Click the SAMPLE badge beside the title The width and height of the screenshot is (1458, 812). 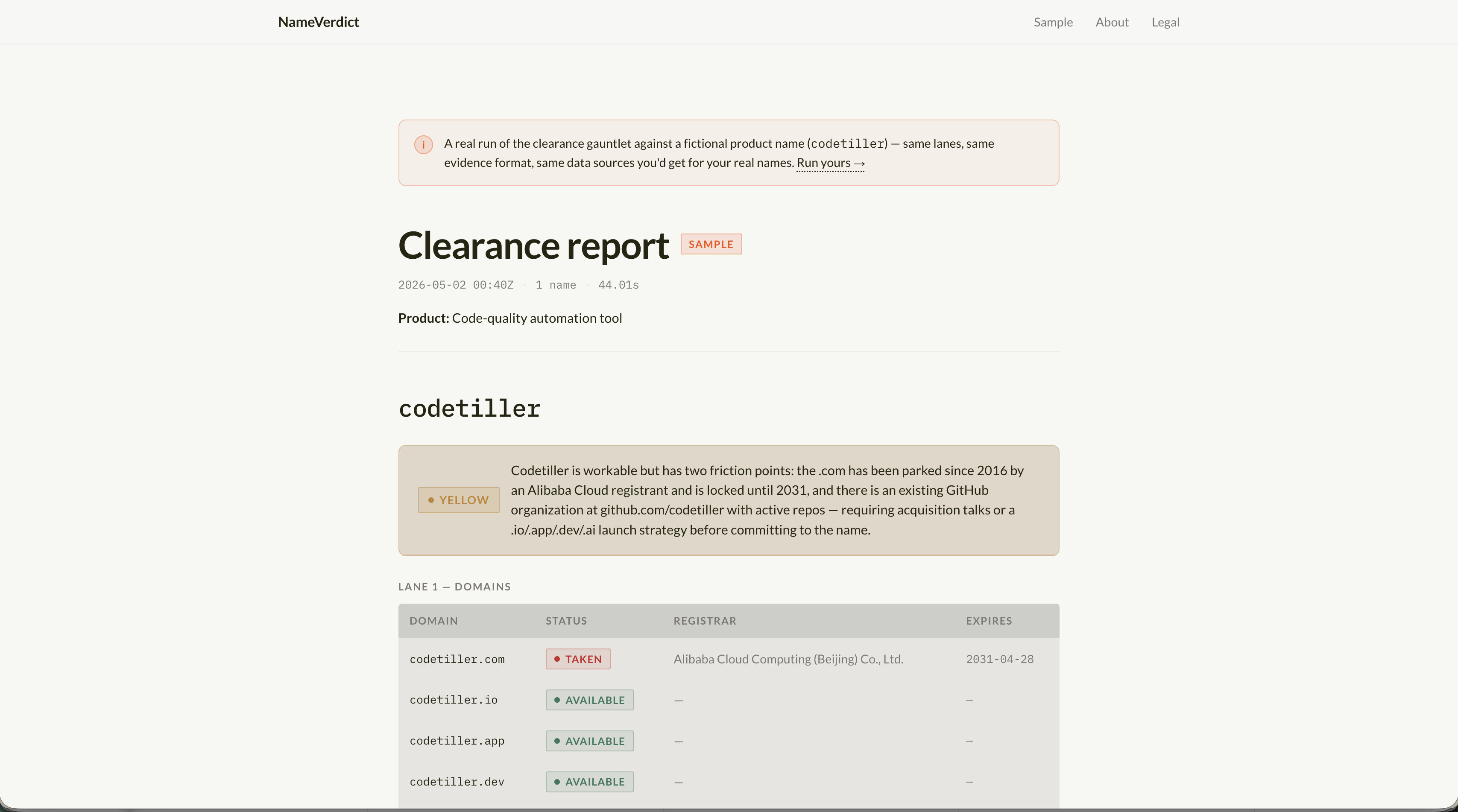[x=711, y=245]
